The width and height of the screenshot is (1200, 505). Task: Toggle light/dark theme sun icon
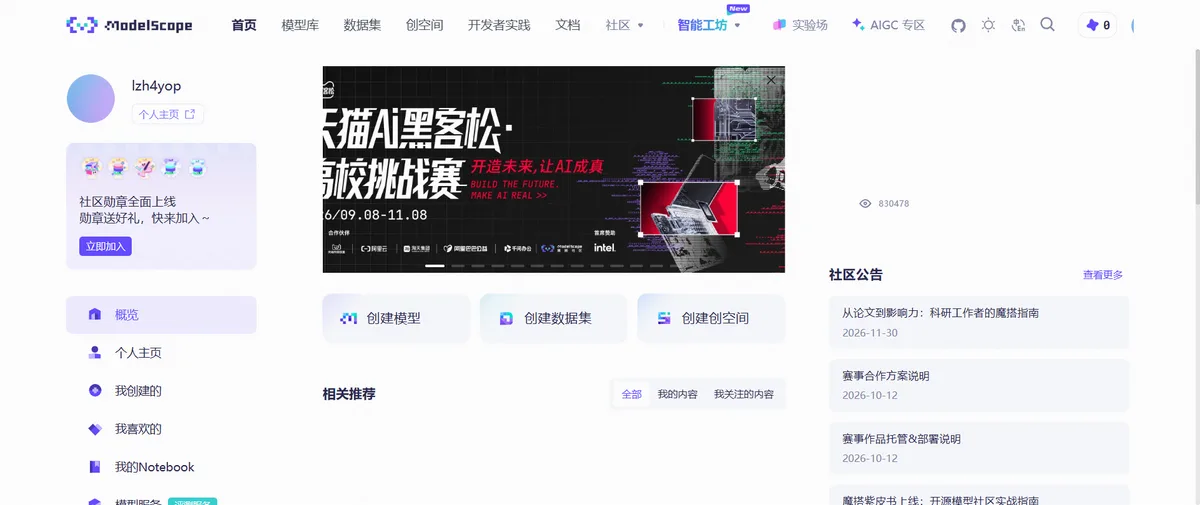988,25
